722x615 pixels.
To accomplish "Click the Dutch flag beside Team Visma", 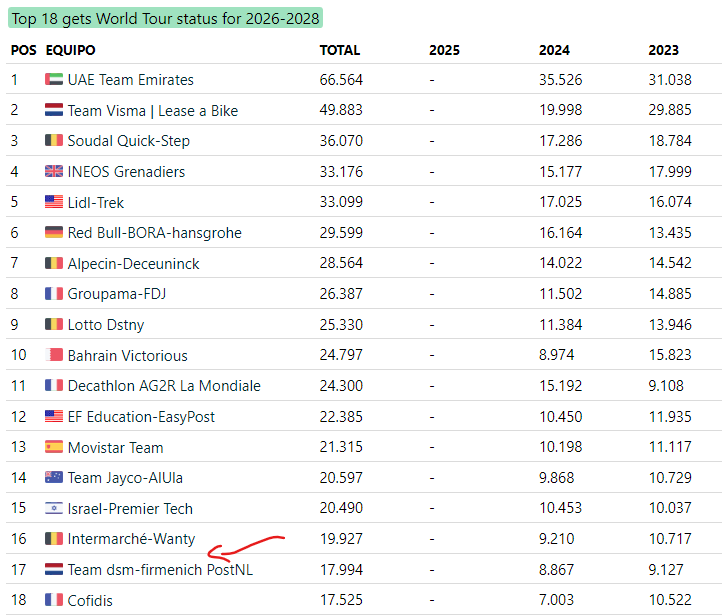I will pos(54,110).
